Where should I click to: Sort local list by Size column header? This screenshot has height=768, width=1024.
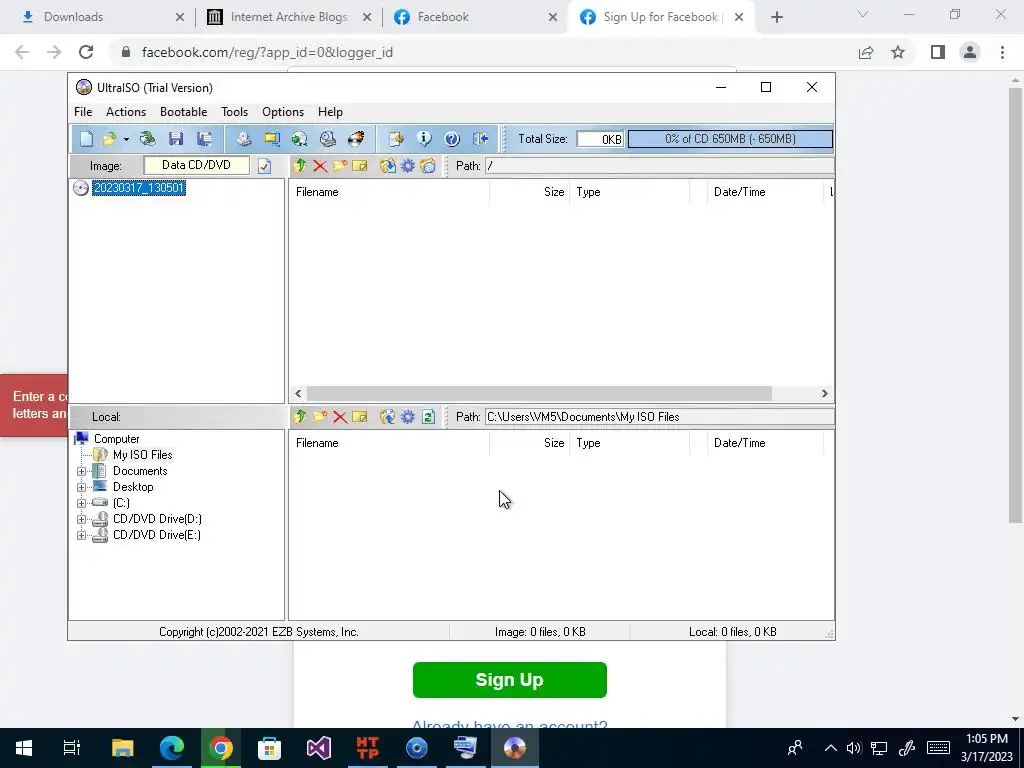point(529,443)
